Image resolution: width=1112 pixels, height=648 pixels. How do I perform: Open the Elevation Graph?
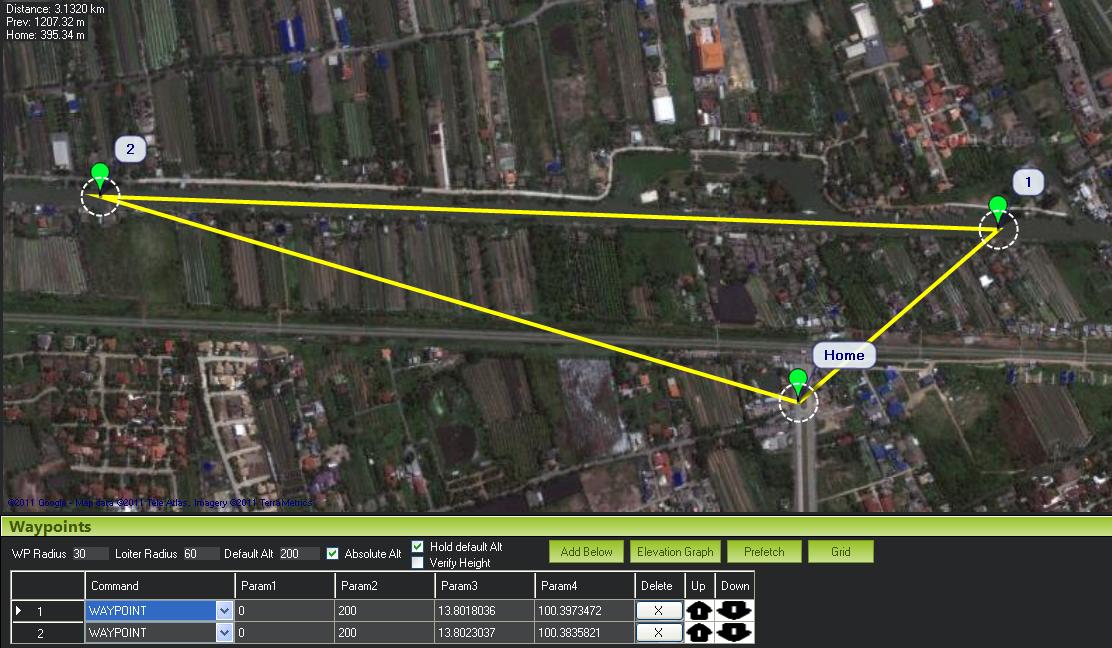[673, 552]
